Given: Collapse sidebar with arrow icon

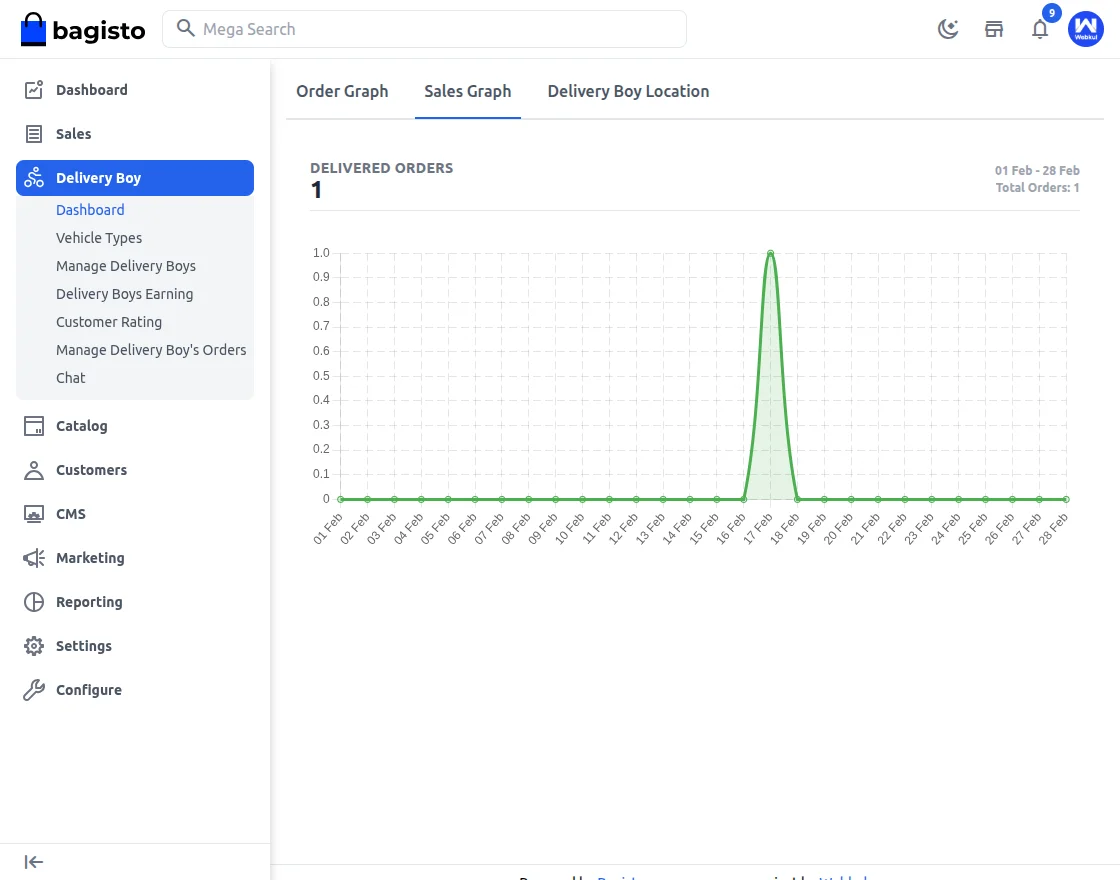Looking at the screenshot, I should [x=34, y=862].
